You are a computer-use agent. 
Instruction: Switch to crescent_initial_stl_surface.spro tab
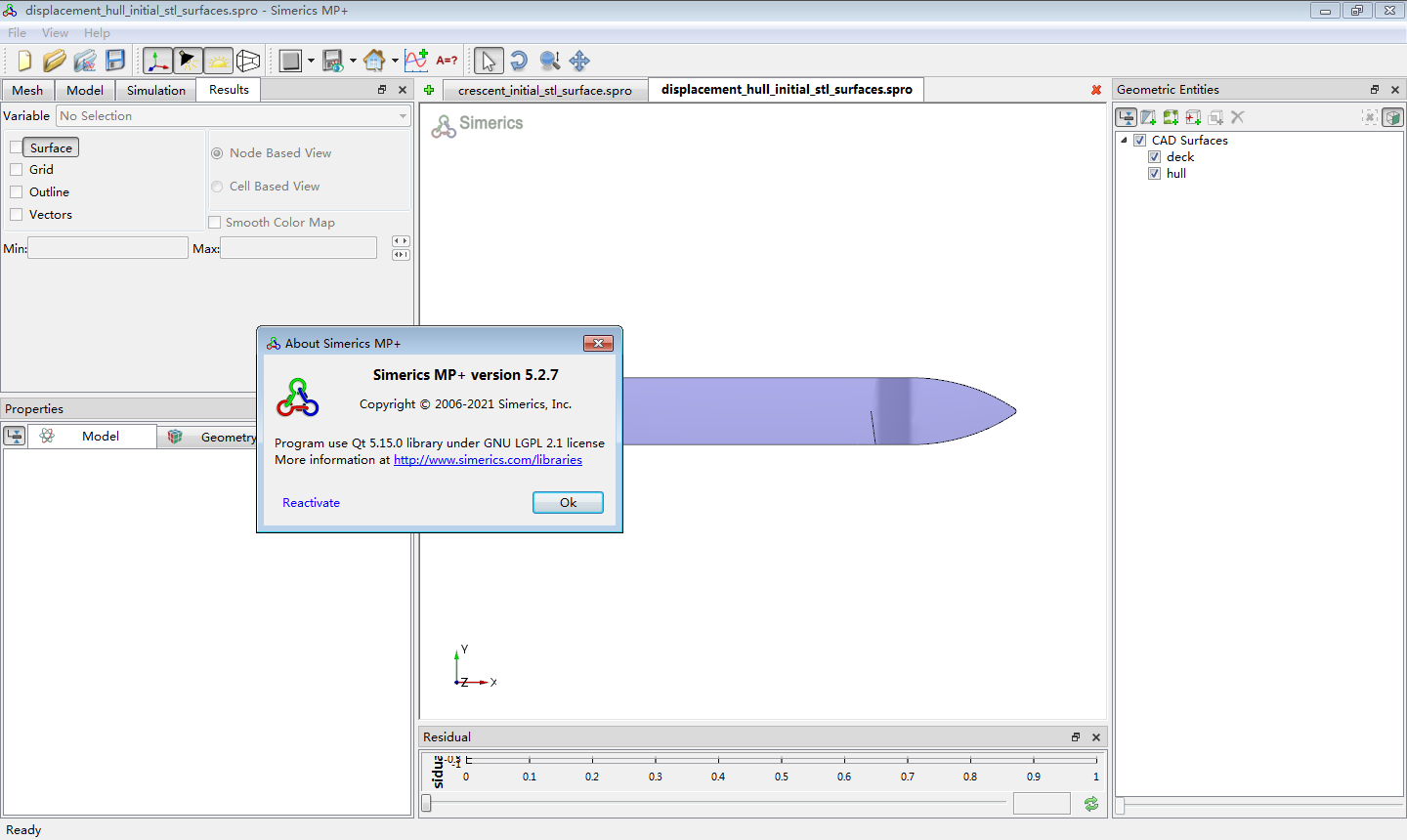pos(545,91)
